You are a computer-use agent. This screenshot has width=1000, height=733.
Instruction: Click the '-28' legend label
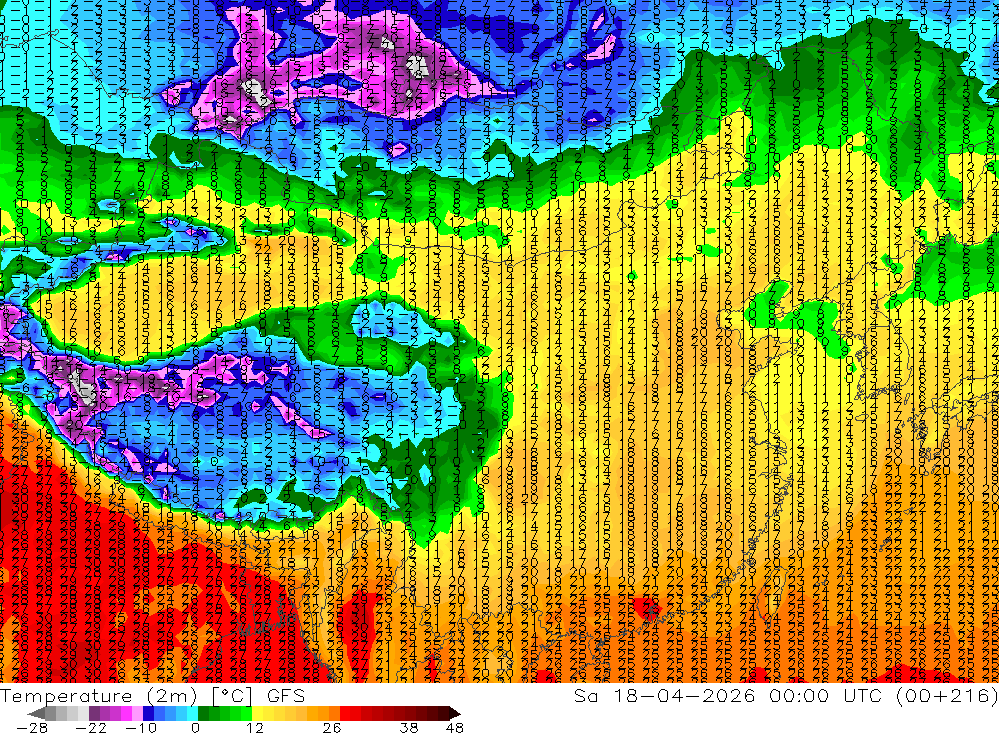(x=32, y=728)
